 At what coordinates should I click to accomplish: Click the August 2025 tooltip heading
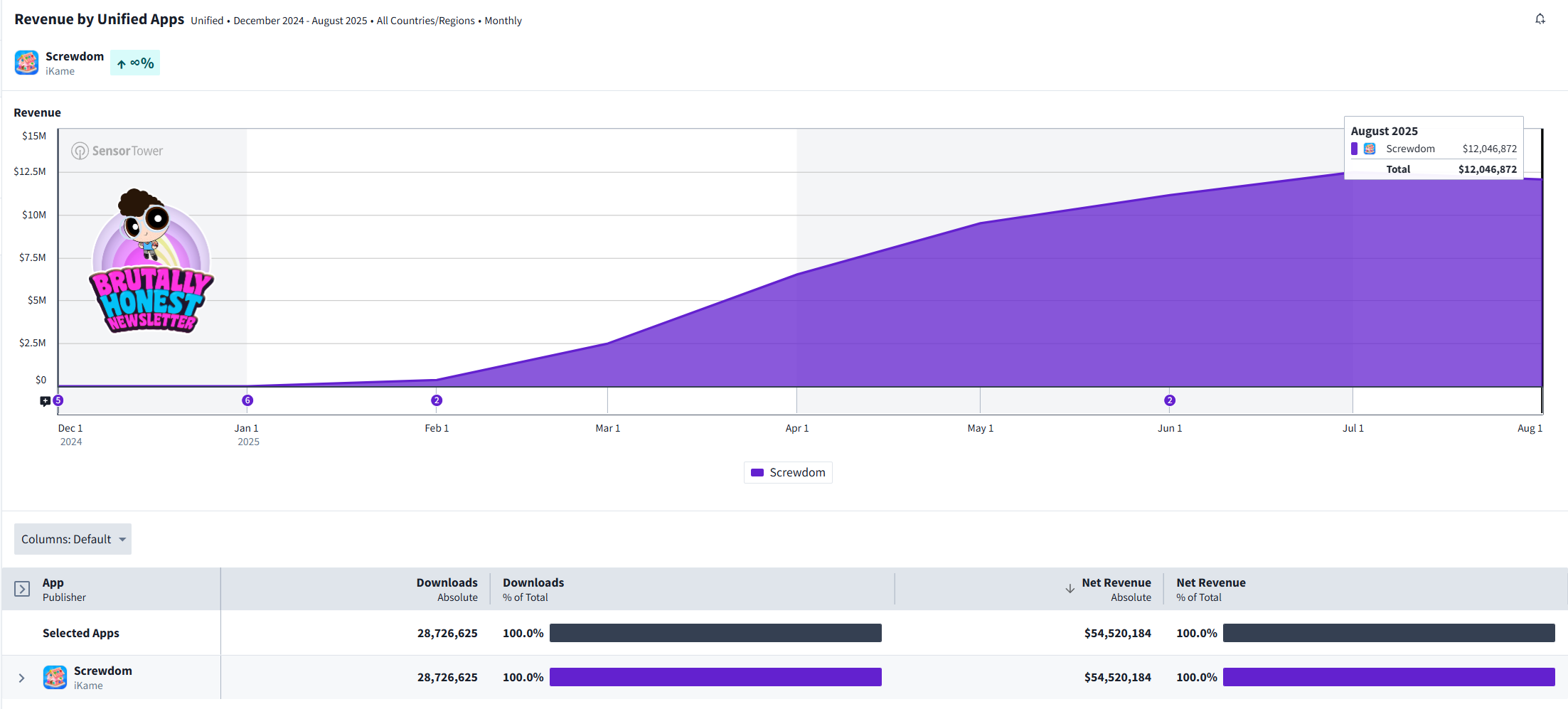pos(1384,131)
